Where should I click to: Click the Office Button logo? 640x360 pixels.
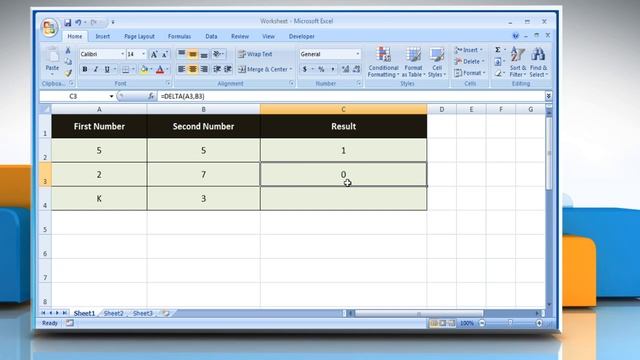click(49, 28)
